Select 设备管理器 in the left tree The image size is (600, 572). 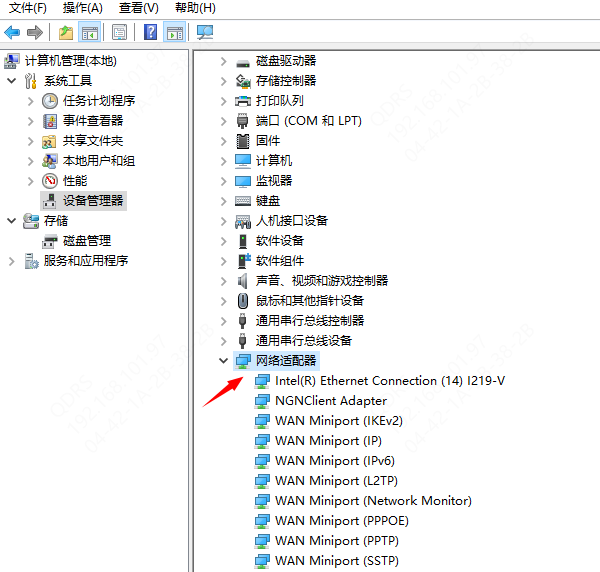coord(93,201)
